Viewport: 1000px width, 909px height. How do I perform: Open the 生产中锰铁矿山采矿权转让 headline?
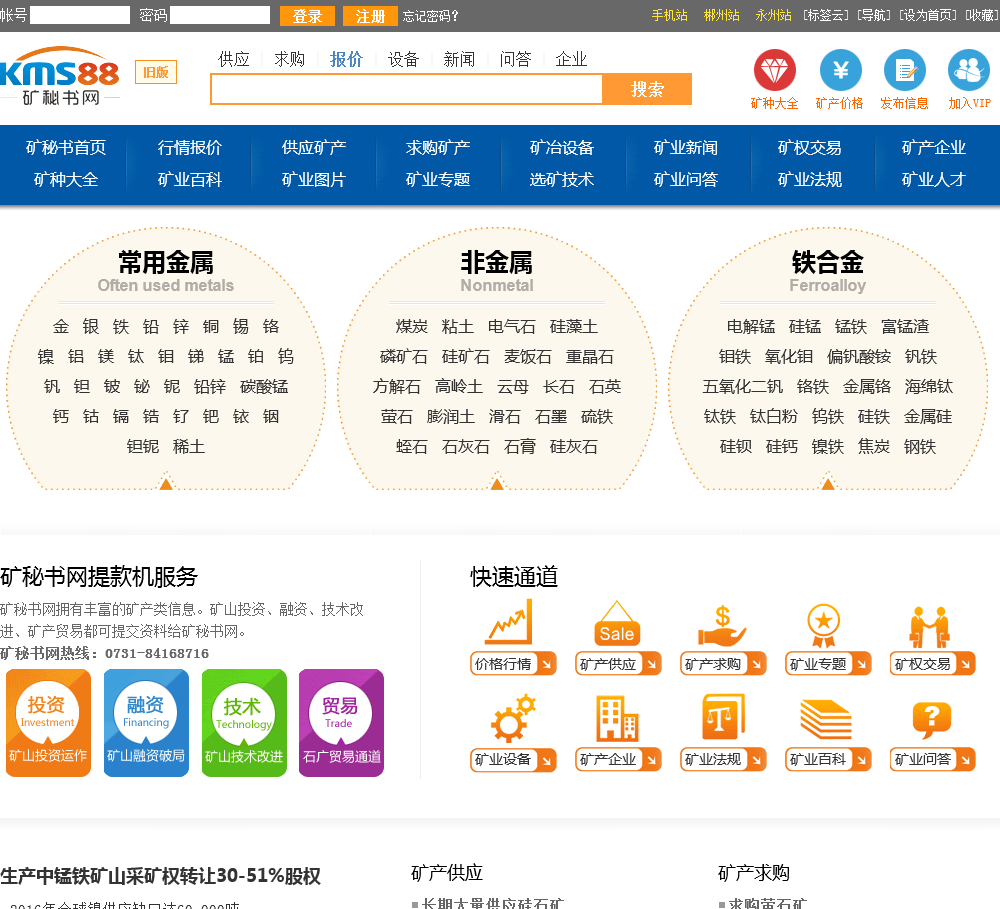tap(160, 876)
